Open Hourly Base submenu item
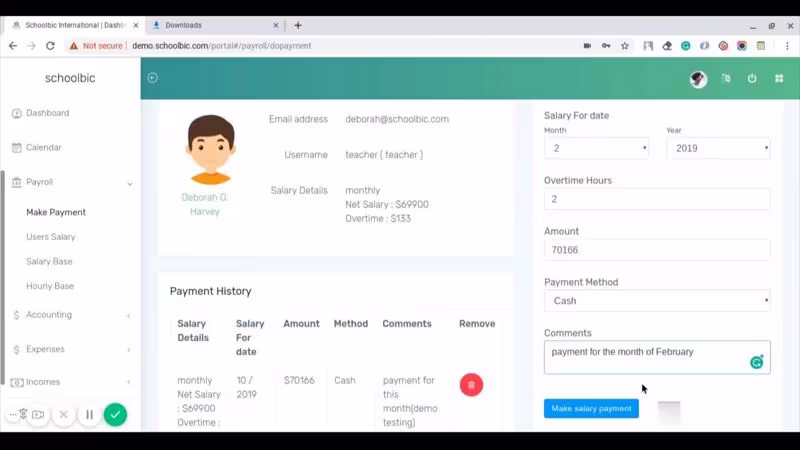The height and width of the screenshot is (450, 800). coord(50,286)
